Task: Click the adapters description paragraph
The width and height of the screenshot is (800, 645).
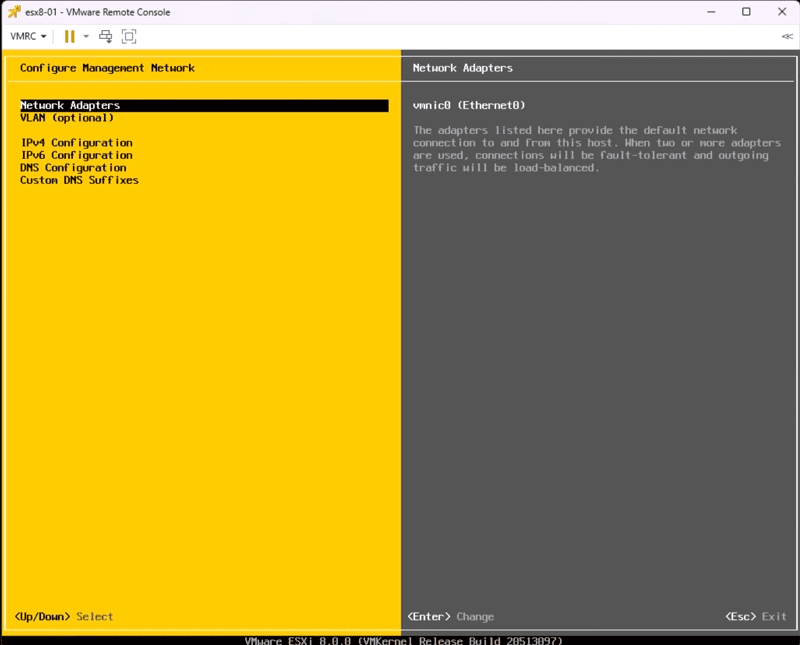Action: pyautogui.click(x=596, y=149)
